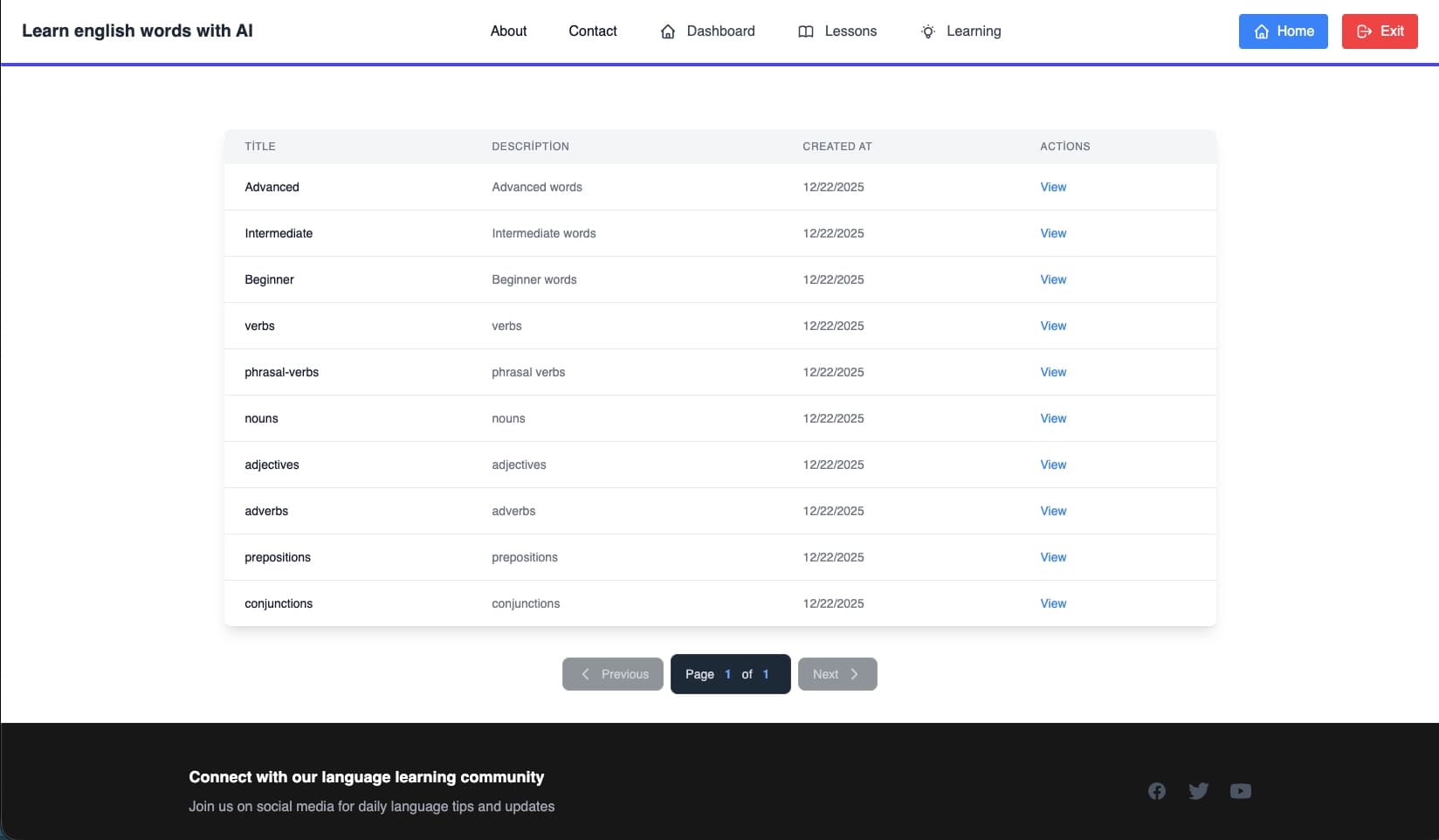Viewport: 1439px width, 840px height.
Task: View the Beginner words list
Action: coord(1053,279)
